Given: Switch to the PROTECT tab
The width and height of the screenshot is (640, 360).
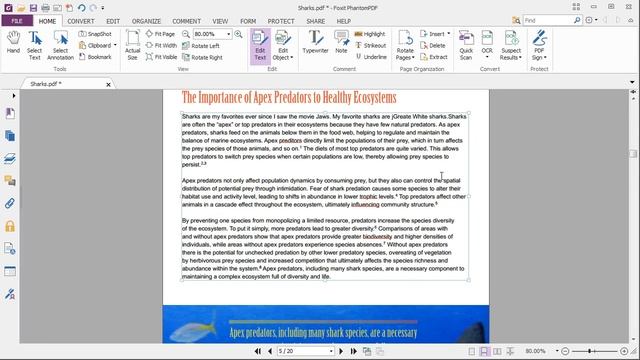Looking at the screenshot, I should tap(281, 21).
